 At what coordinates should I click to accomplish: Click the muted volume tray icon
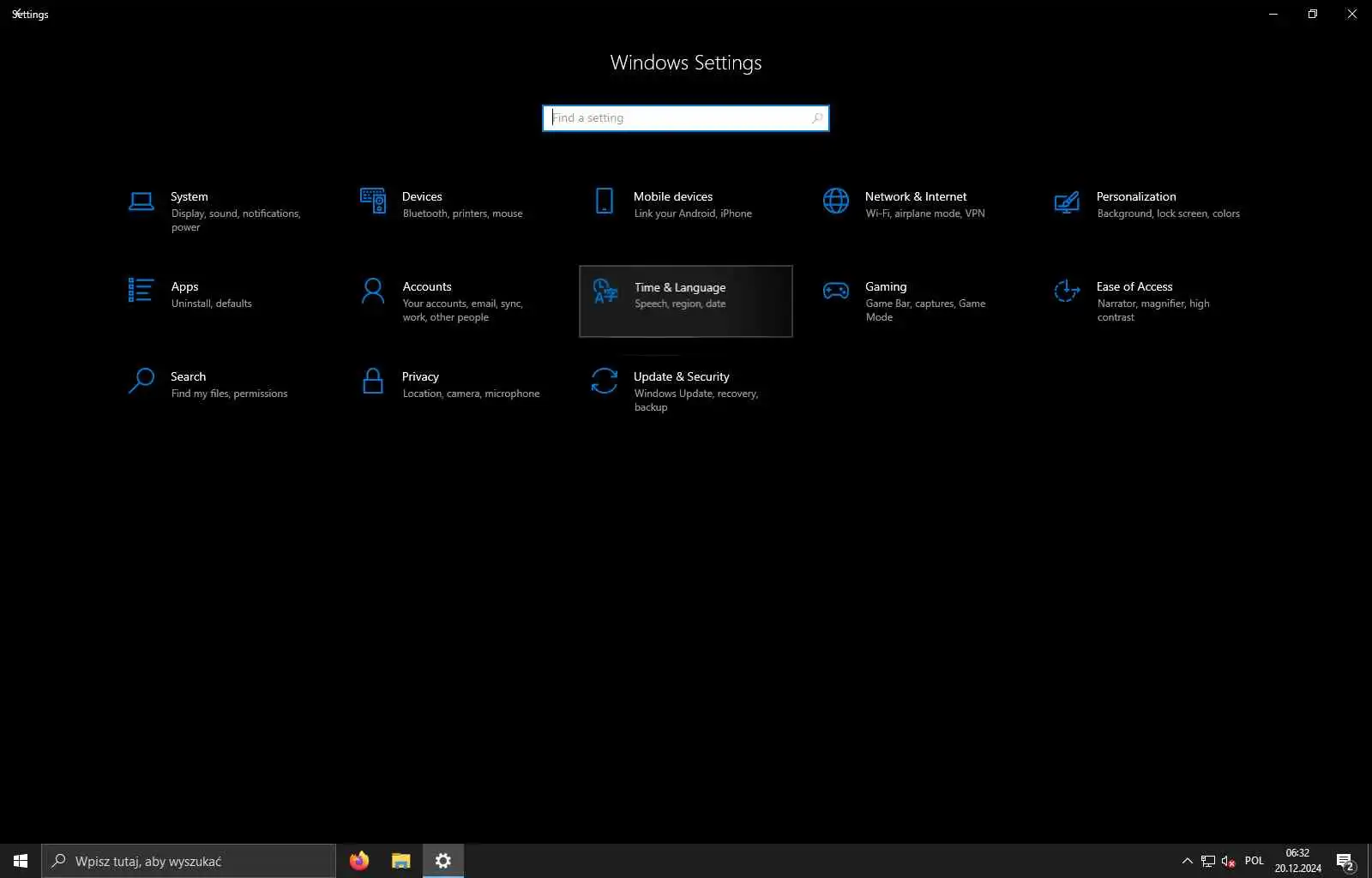click(x=1228, y=861)
